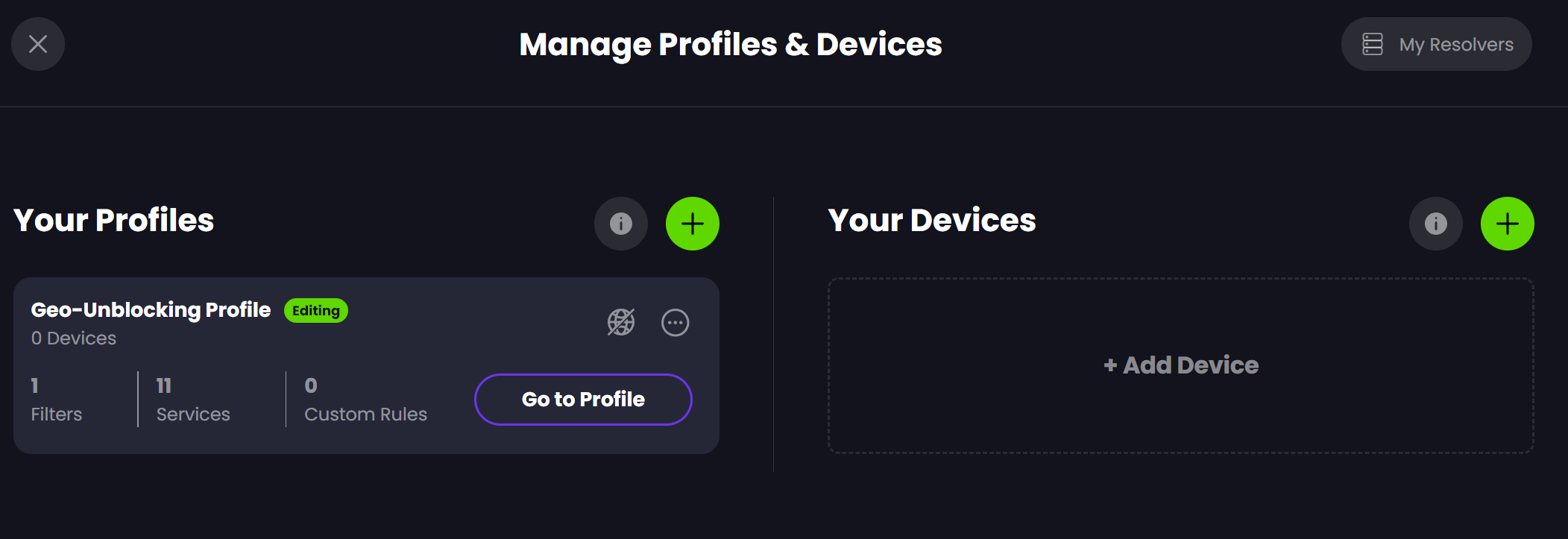This screenshot has width=1568, height=539.
Task: Click the green Editing badge
Action: click(x=316, y=311)
